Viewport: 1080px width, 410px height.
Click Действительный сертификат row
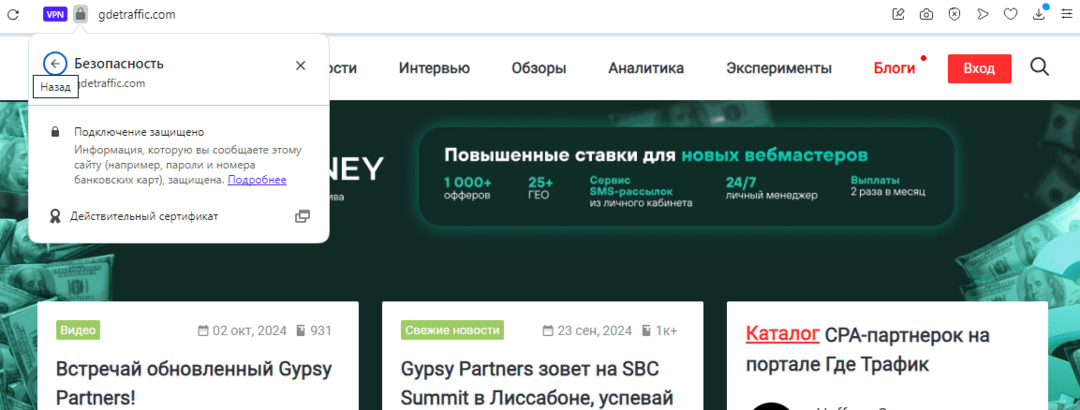point(179,216)
